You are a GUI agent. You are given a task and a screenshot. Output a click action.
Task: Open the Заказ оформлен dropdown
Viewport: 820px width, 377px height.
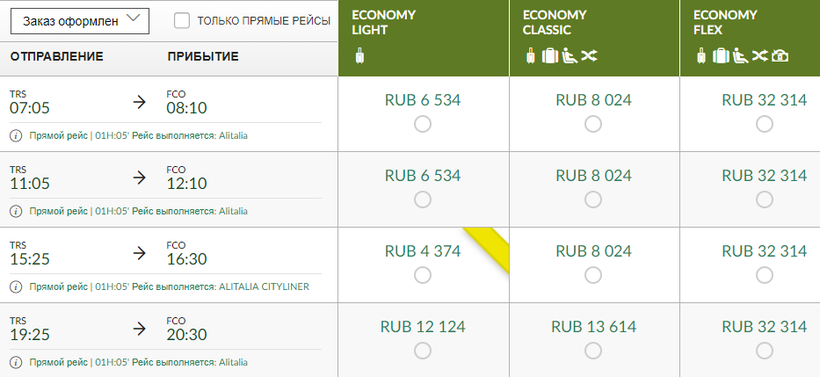pyautogui.click(x=80, y=21)
